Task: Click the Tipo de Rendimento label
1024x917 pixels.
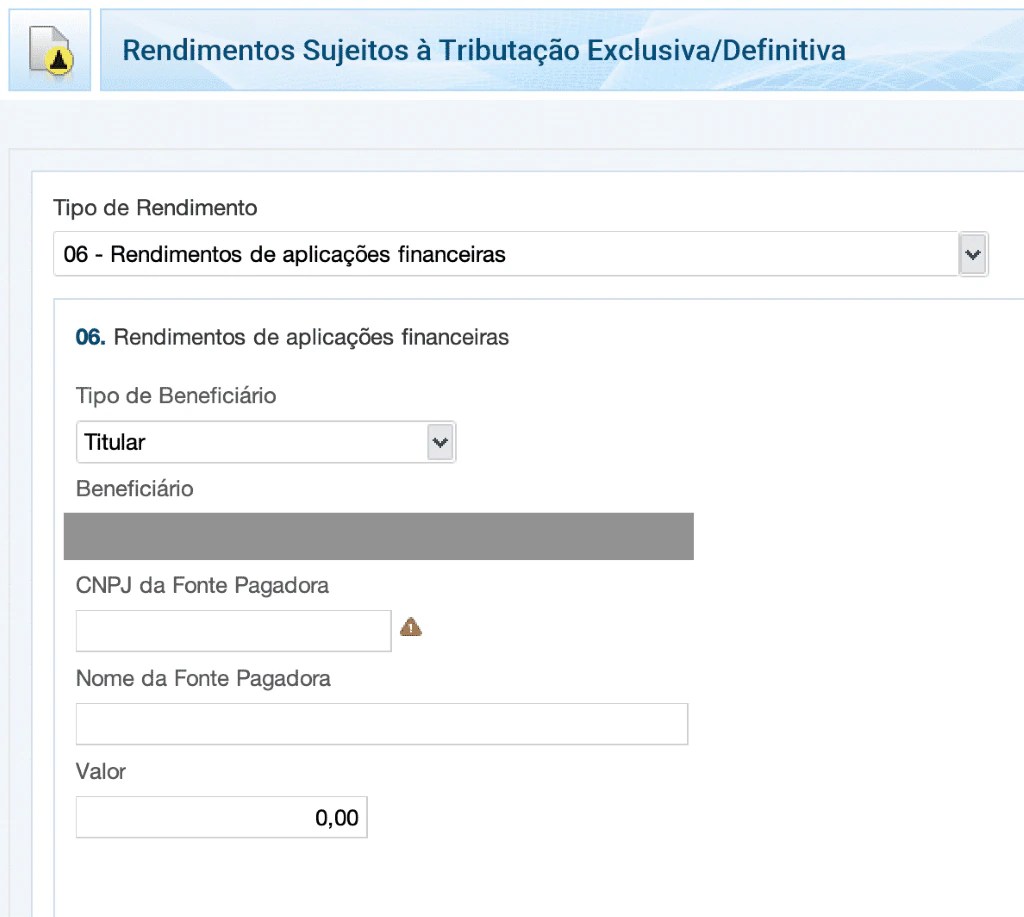Action: pos(154,208)
